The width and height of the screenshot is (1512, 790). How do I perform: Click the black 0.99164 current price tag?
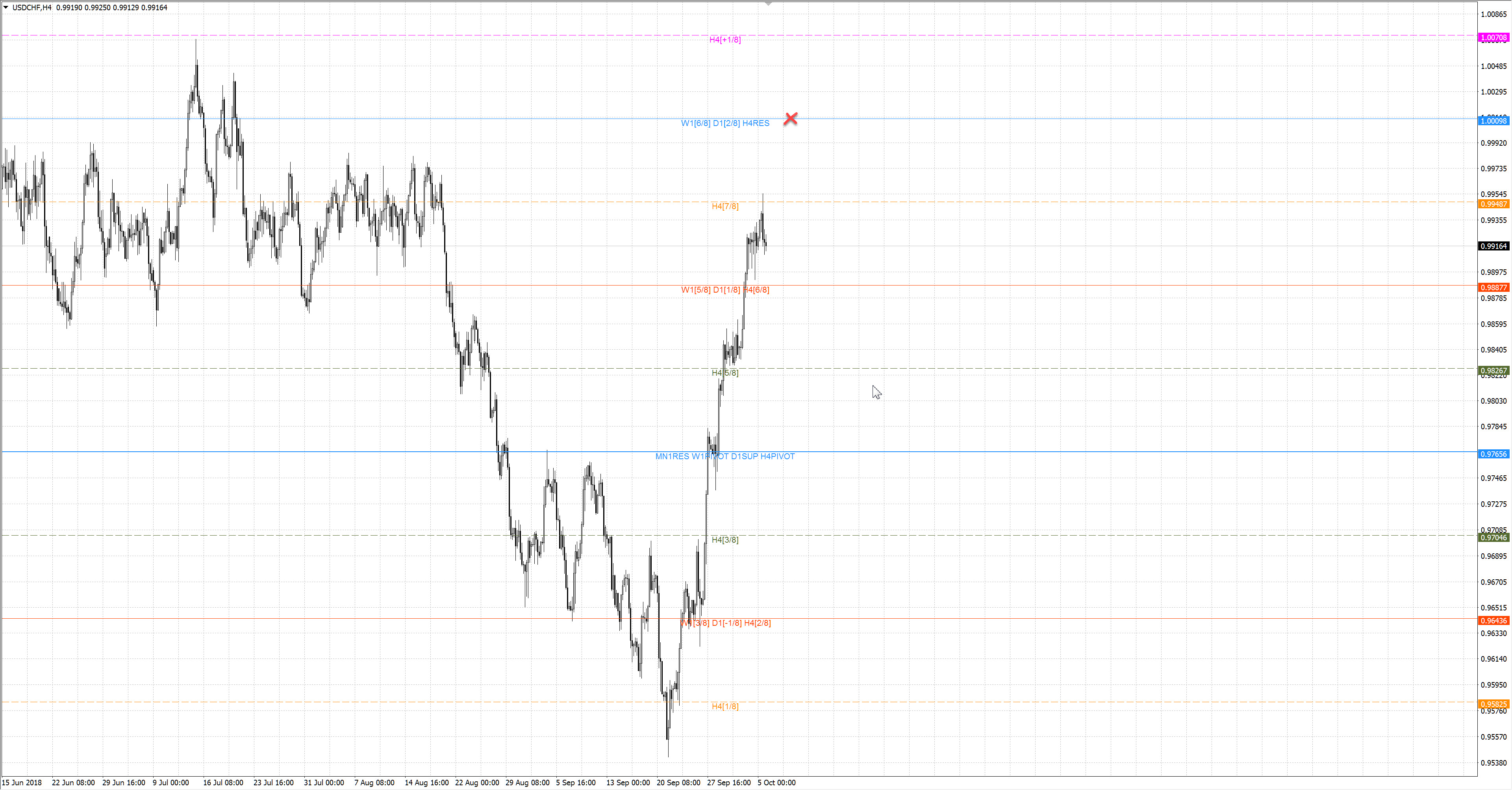point(1493,246)
